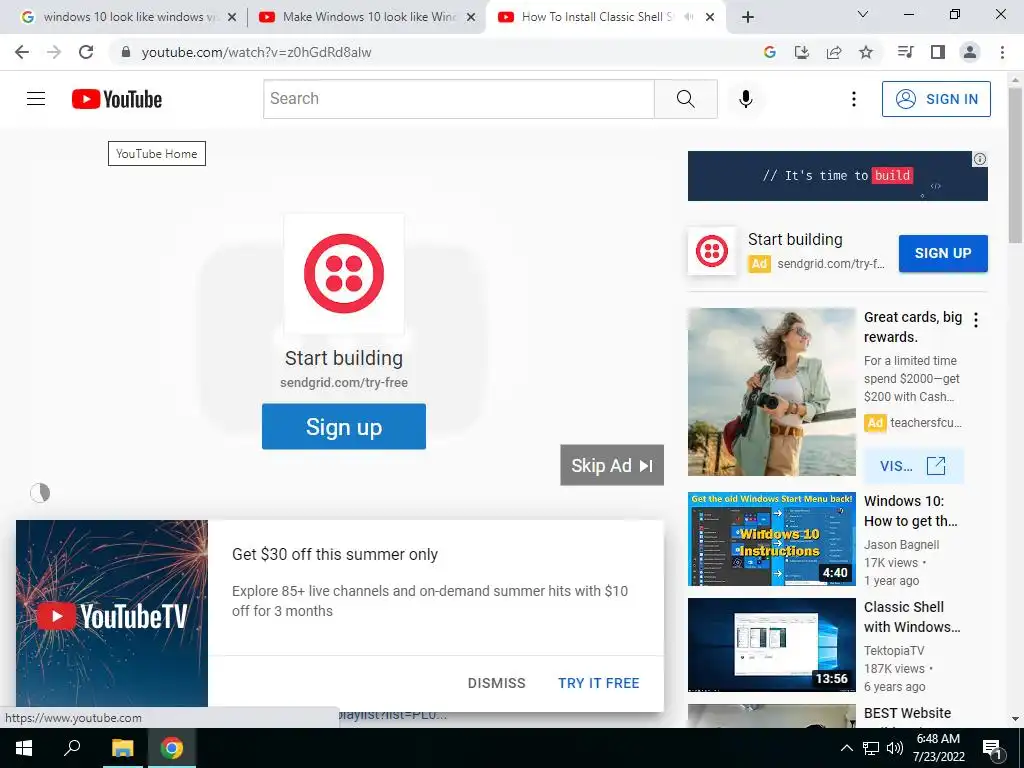The height and width of the screenshot is (768, 1024).
Task: Open the tab search dropdown chevron
Action: click(863, 14)
